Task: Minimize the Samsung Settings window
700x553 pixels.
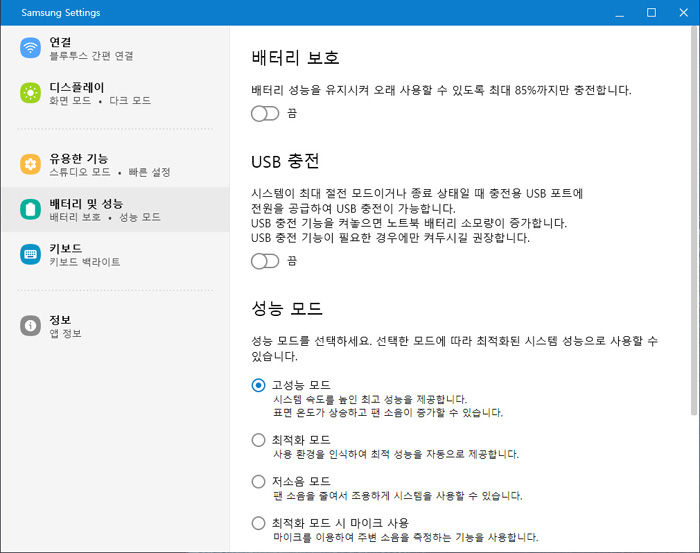Action: pos(619,12)
